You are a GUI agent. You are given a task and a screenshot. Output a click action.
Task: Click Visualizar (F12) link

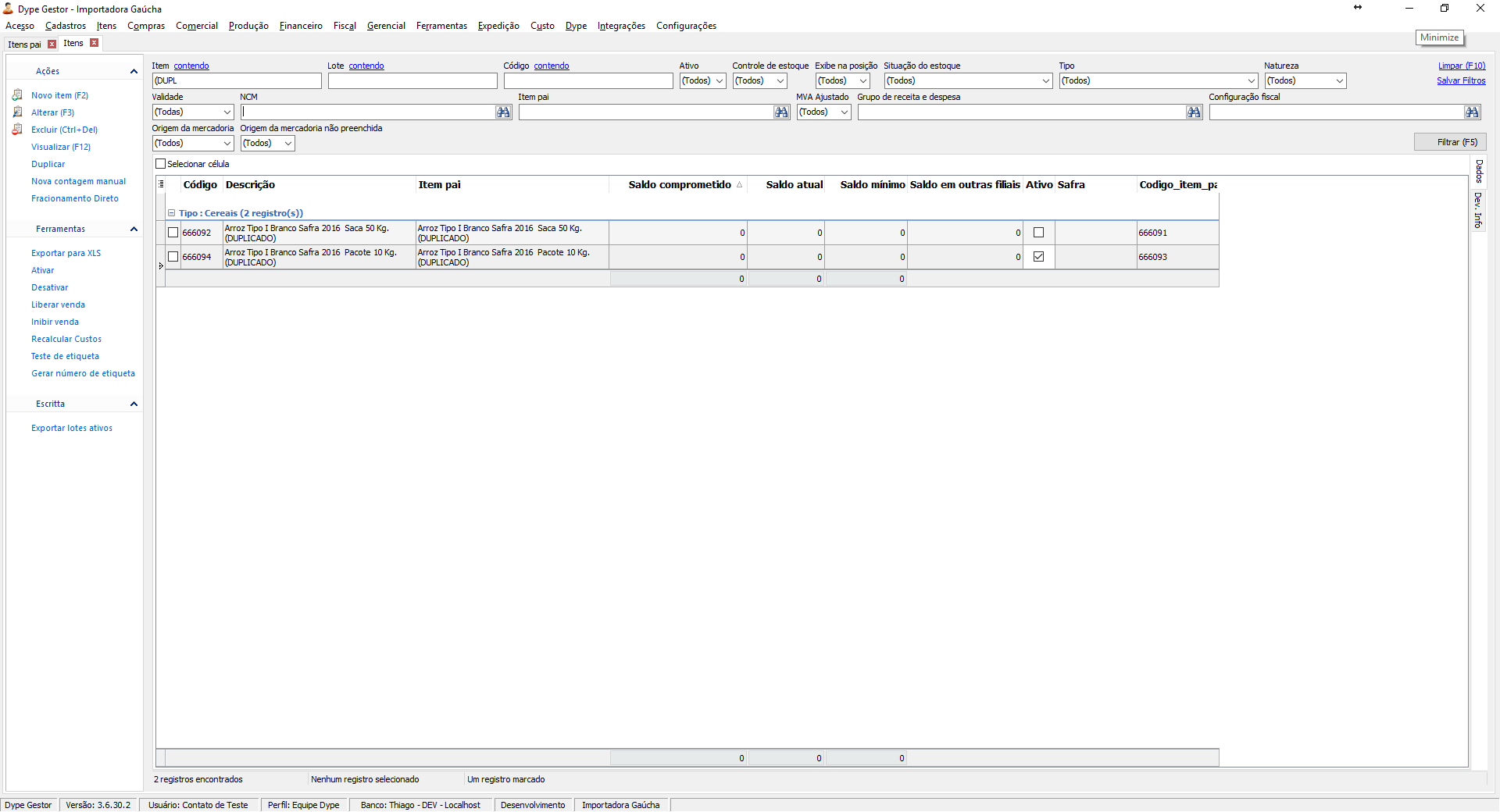coord(61,147)
